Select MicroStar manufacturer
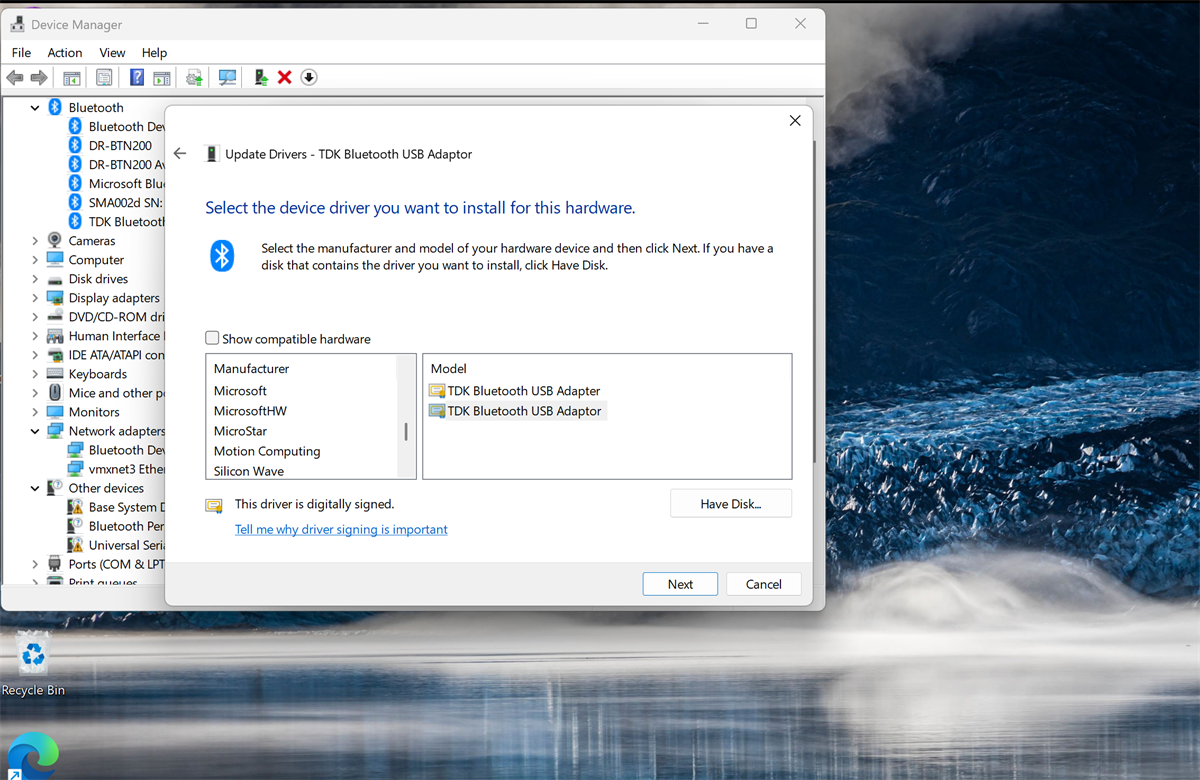The width and height of the screenshot is (1200, 780). point(240,431)
